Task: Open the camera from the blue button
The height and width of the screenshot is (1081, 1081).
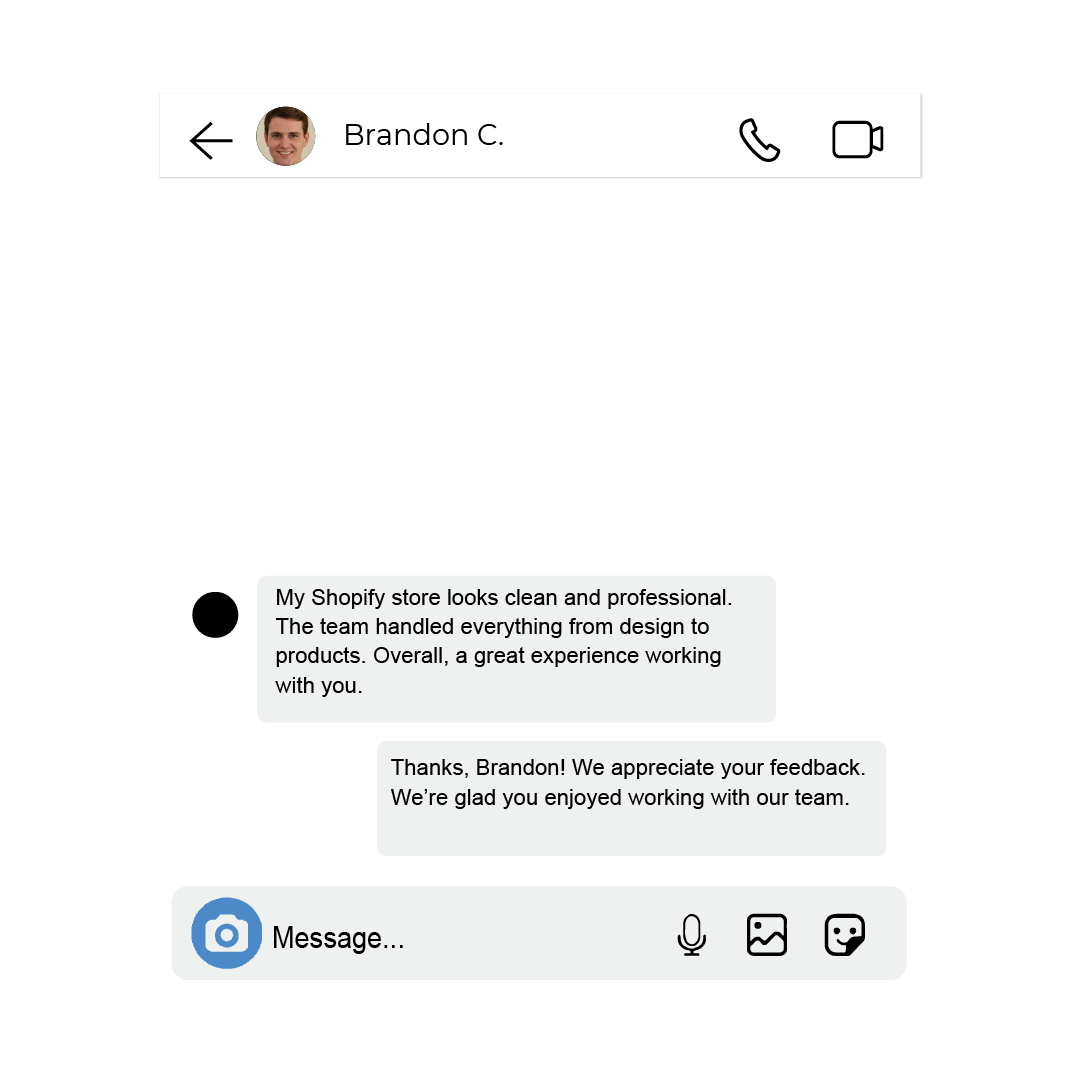Action: 227,933
